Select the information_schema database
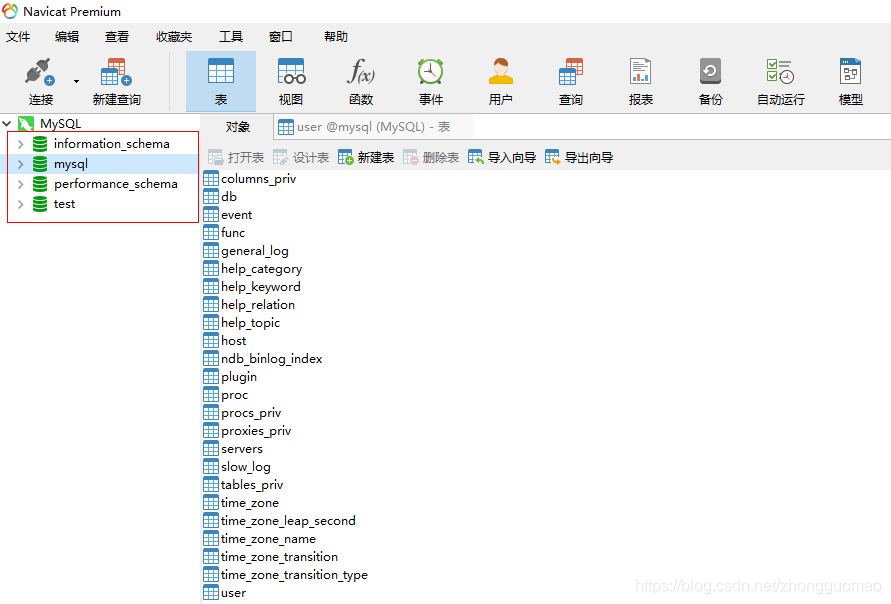 click(111, 144)
